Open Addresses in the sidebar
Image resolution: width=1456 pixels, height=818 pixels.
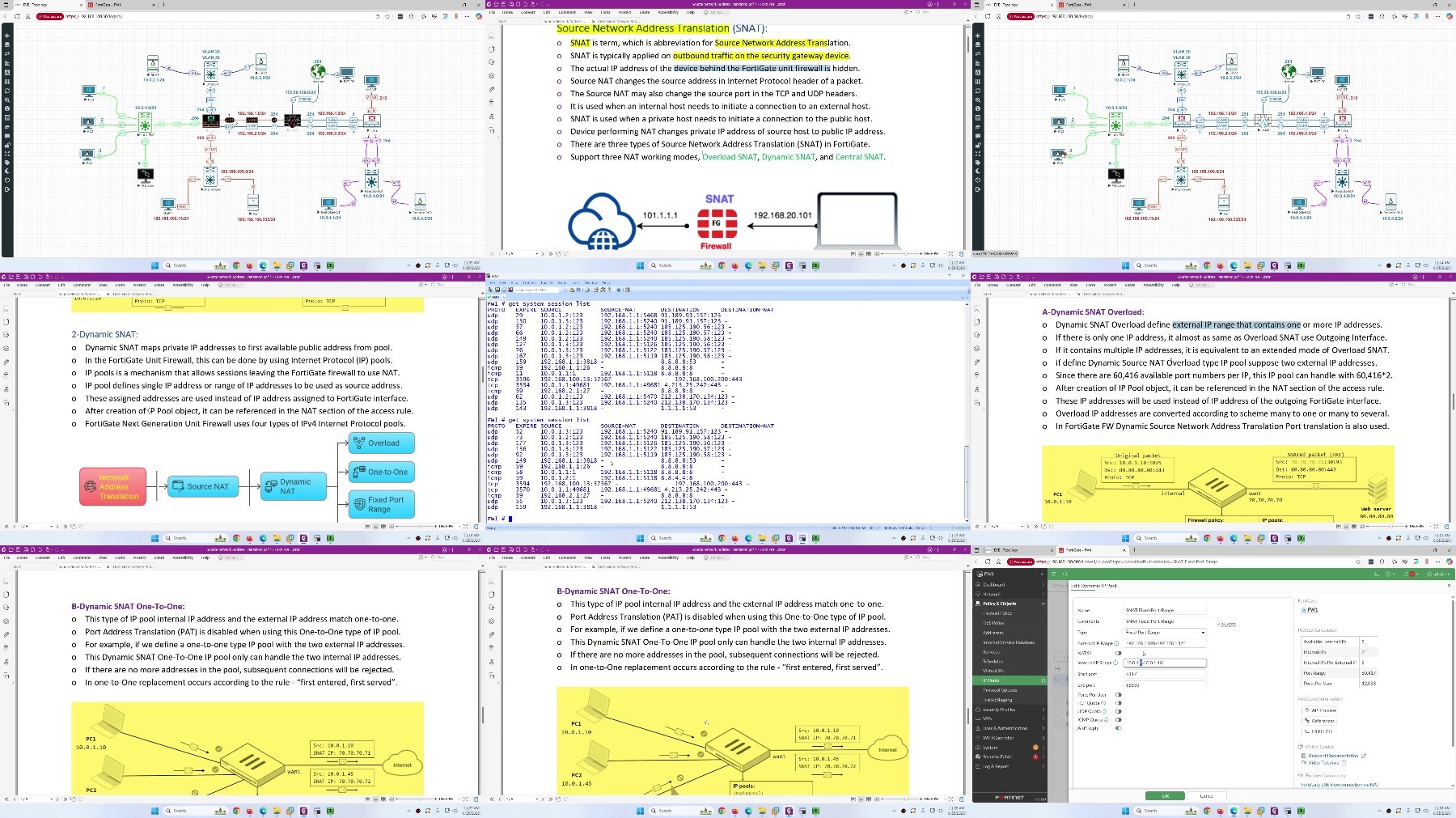pos(993,633)
